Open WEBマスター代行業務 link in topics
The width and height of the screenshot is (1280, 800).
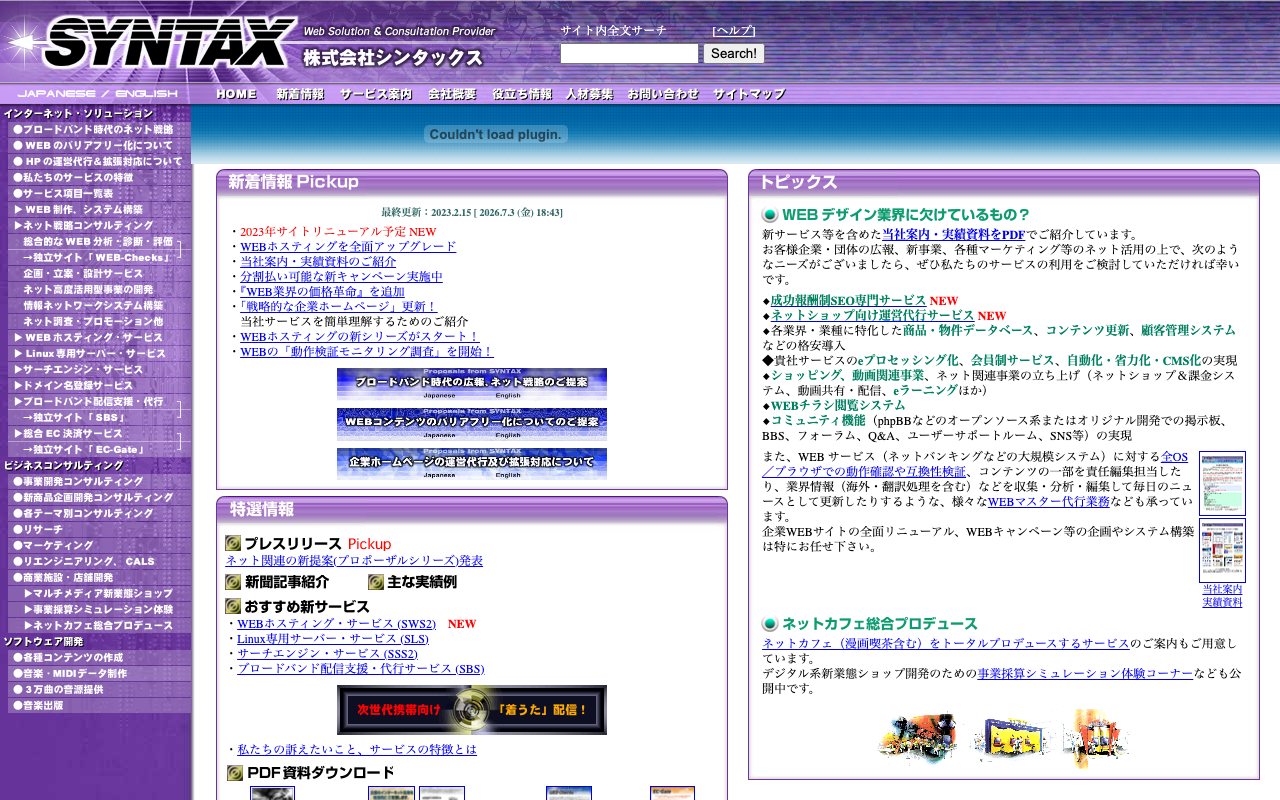point(1049,501)
